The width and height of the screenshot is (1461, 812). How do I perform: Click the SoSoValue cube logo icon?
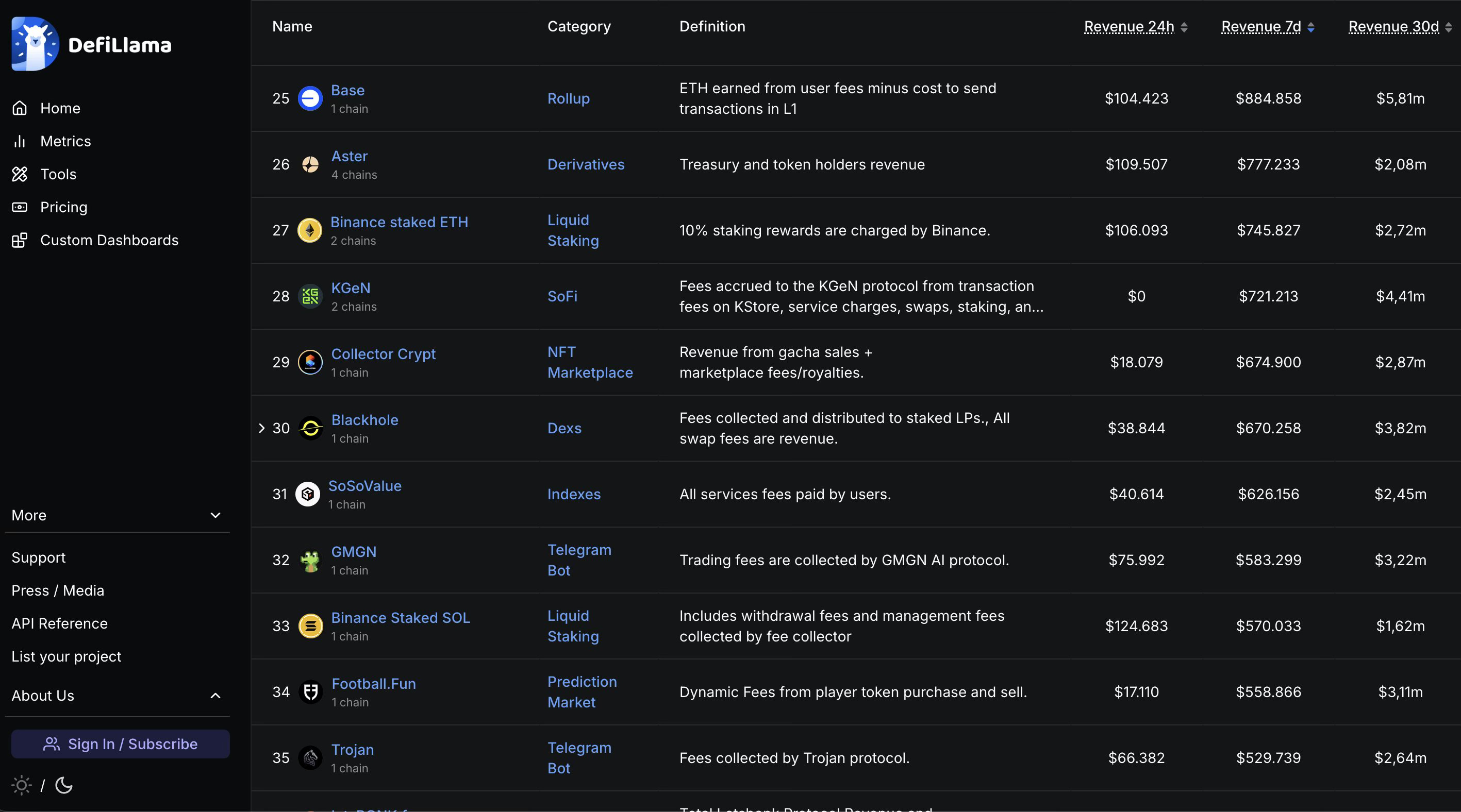click(x=307, y=494)
